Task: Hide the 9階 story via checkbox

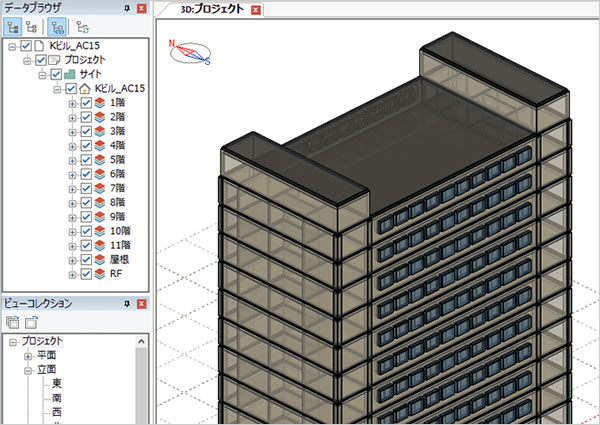Action: pos(86,217)
